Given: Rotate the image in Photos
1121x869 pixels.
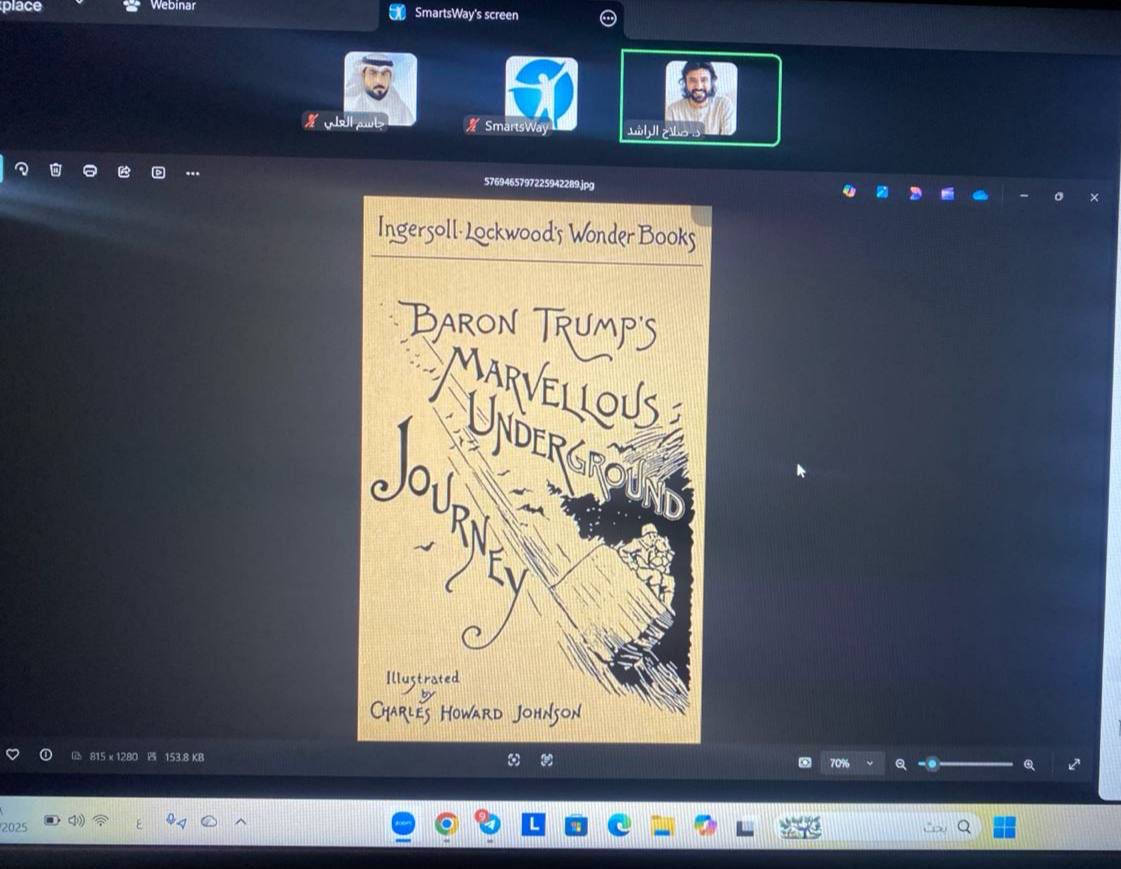Looking at the screenshot, I should click(x=21, y=169).
